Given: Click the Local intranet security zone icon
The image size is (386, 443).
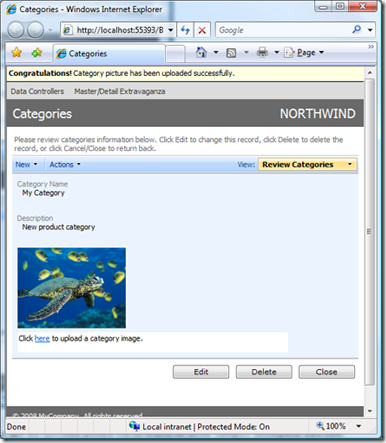Looking at the screenshot, I should coord(134,426).
